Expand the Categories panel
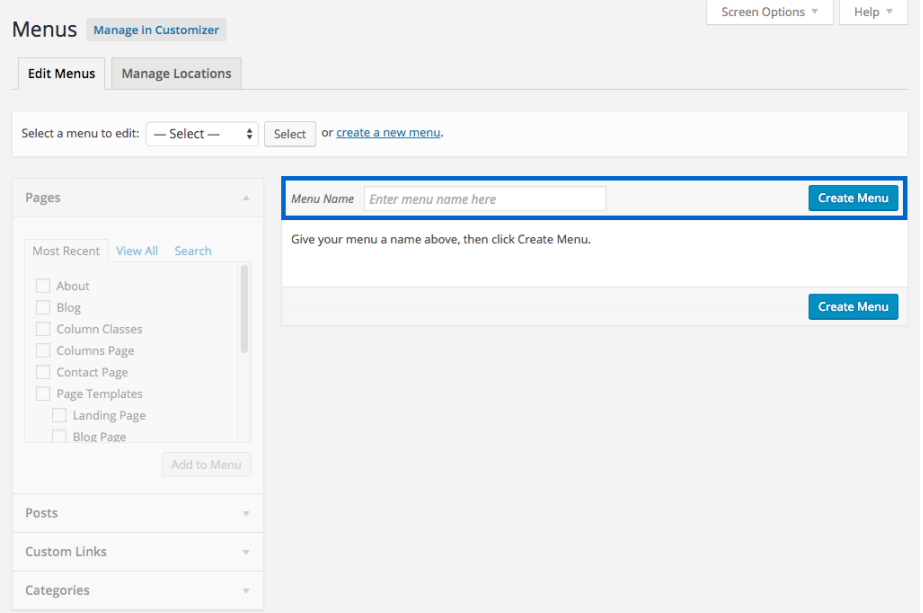923x613 pixels. (246, 591)
